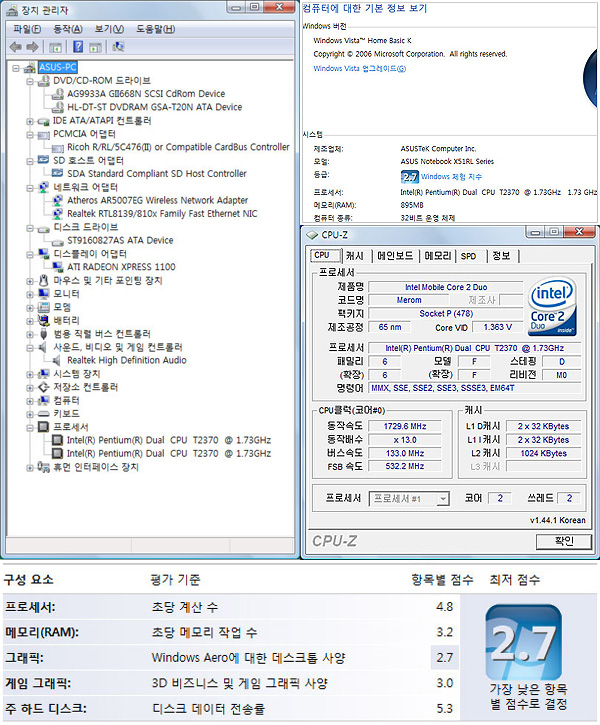Select the 1024 KBytes L2 cache value
The width and height of the screenshot is (600, 725).
tap(544, 454)
